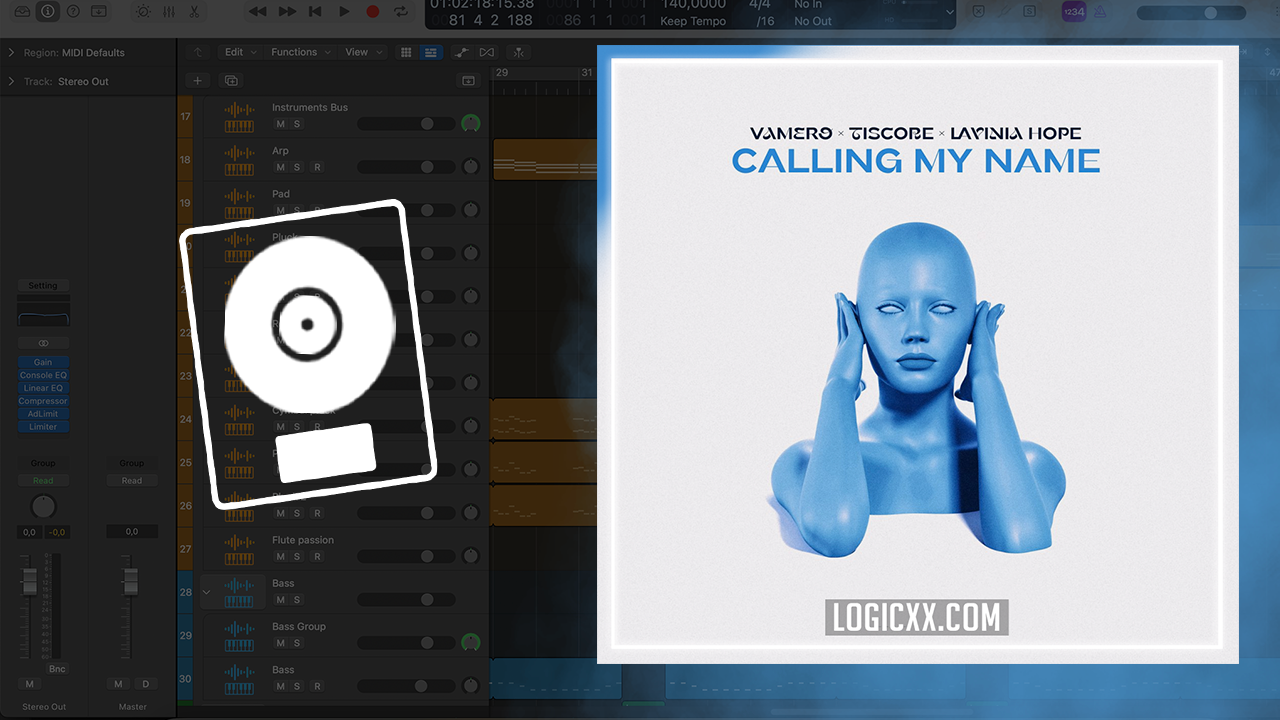Click the track-area up arrow icon

[x=198, y=52]
